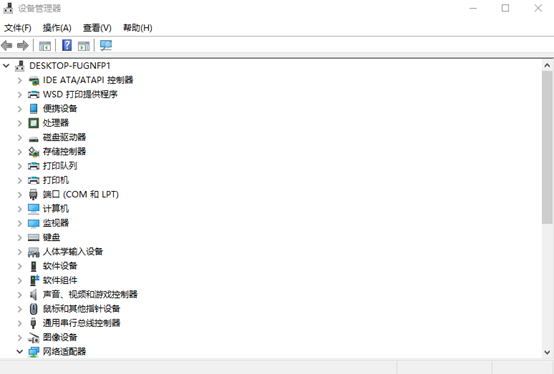The image size is (554, 374).
Task: Expand the 键盘 node
Action: point(20,237)
